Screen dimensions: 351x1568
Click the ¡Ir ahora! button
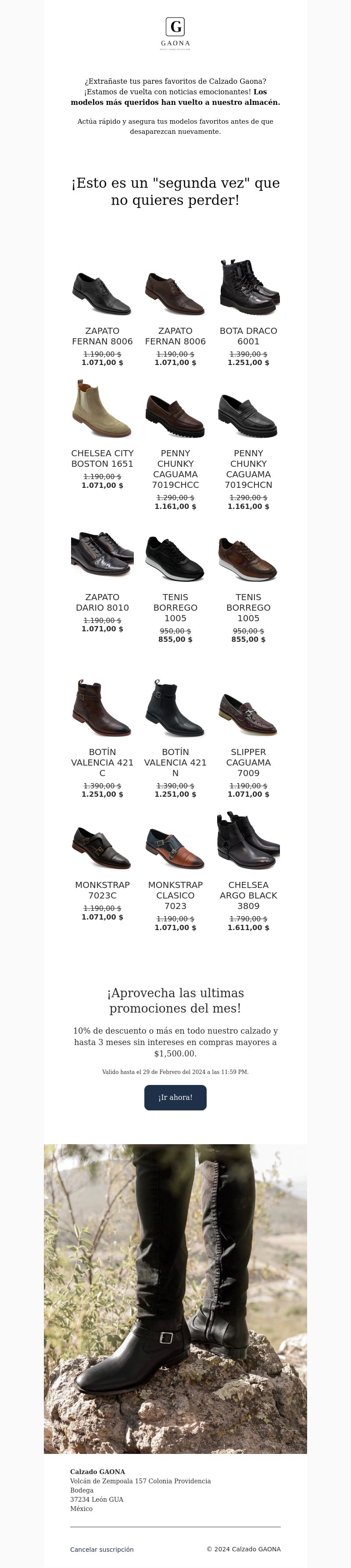[x=175, y=1098]
